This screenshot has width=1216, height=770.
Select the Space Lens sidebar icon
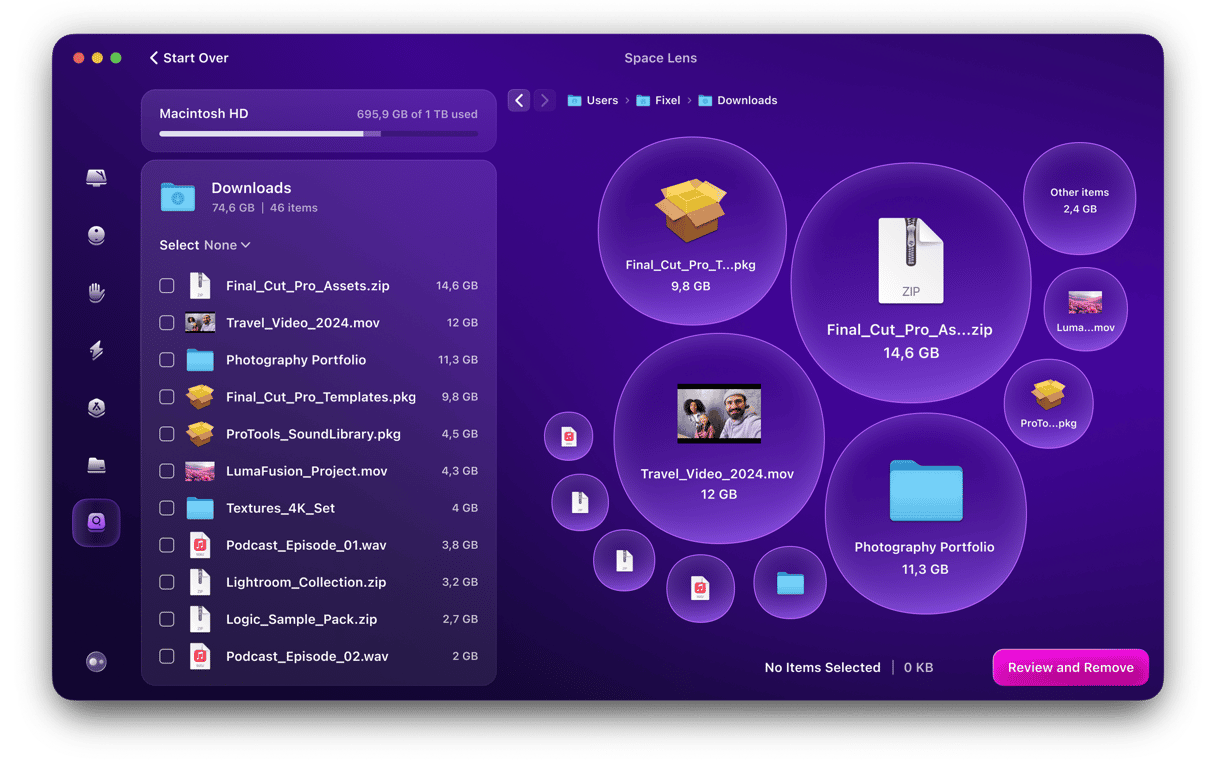96,522
